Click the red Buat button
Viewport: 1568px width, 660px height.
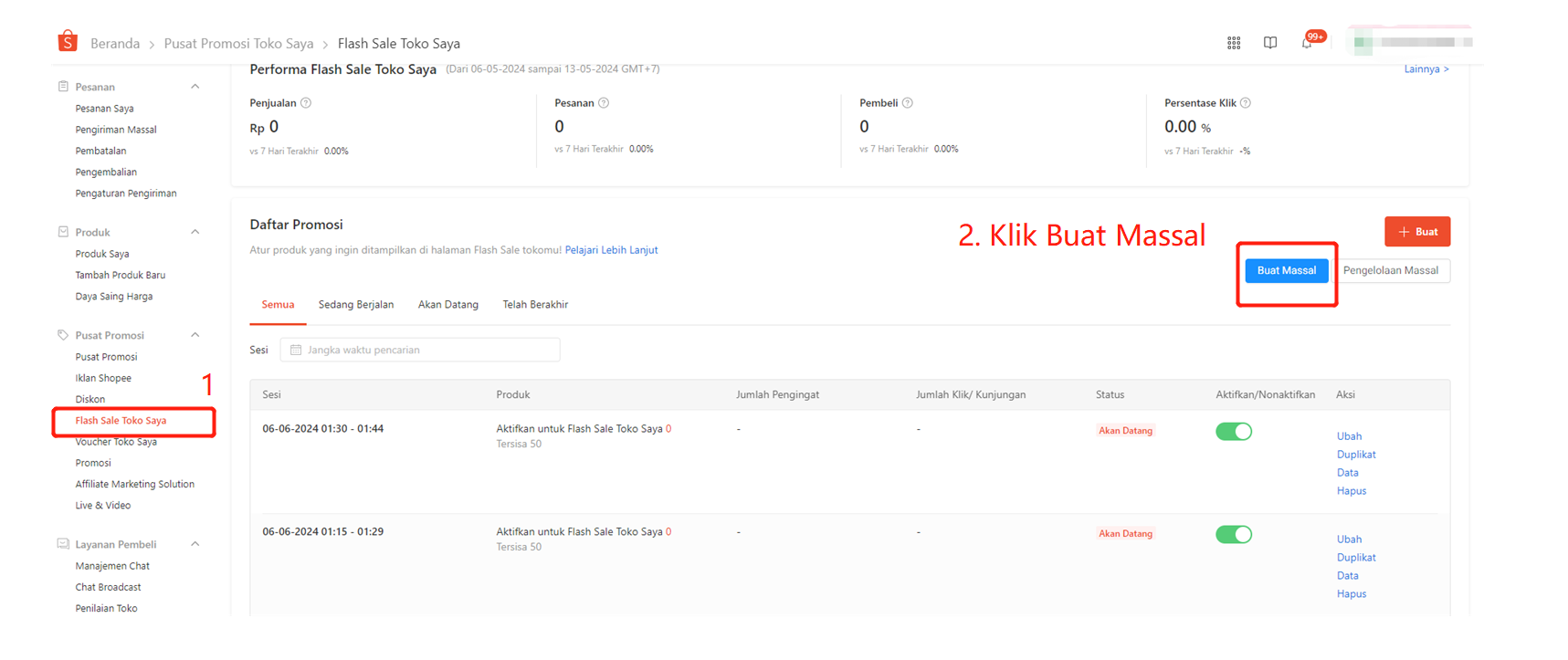click(x=1416, y=232)
